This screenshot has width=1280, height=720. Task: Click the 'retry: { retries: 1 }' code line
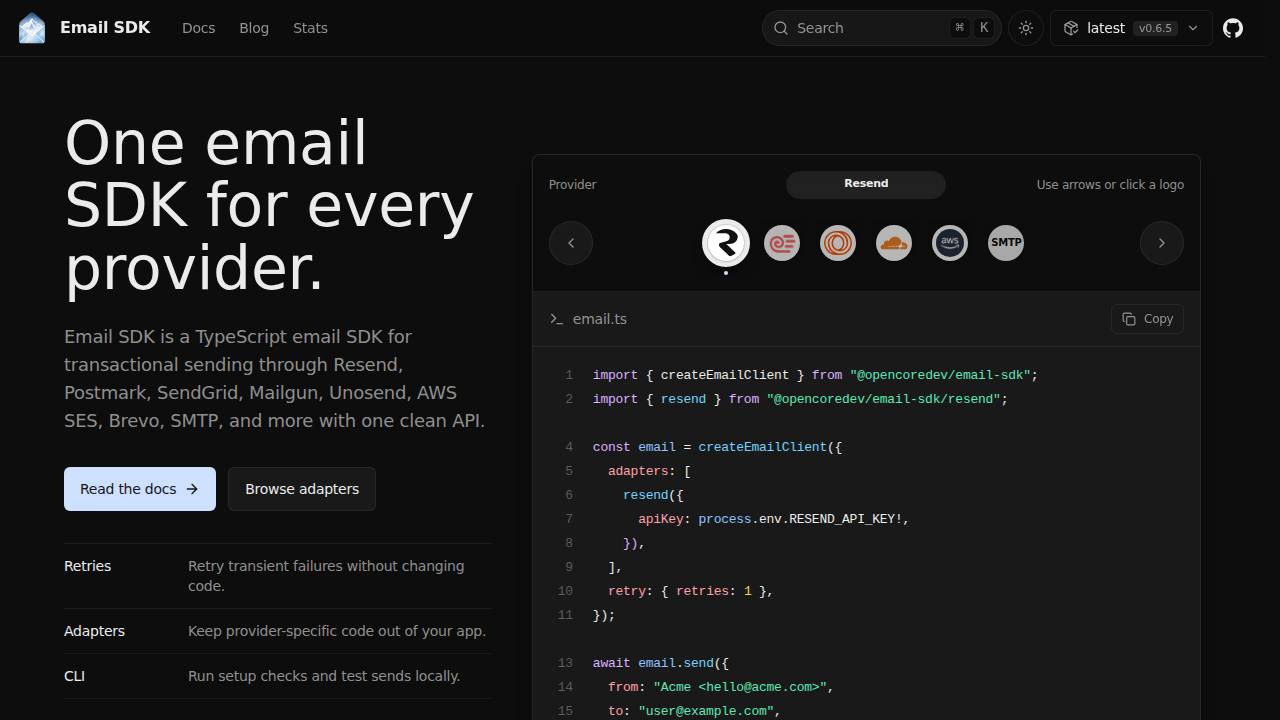pyautogui.click(x=691, y=591)
